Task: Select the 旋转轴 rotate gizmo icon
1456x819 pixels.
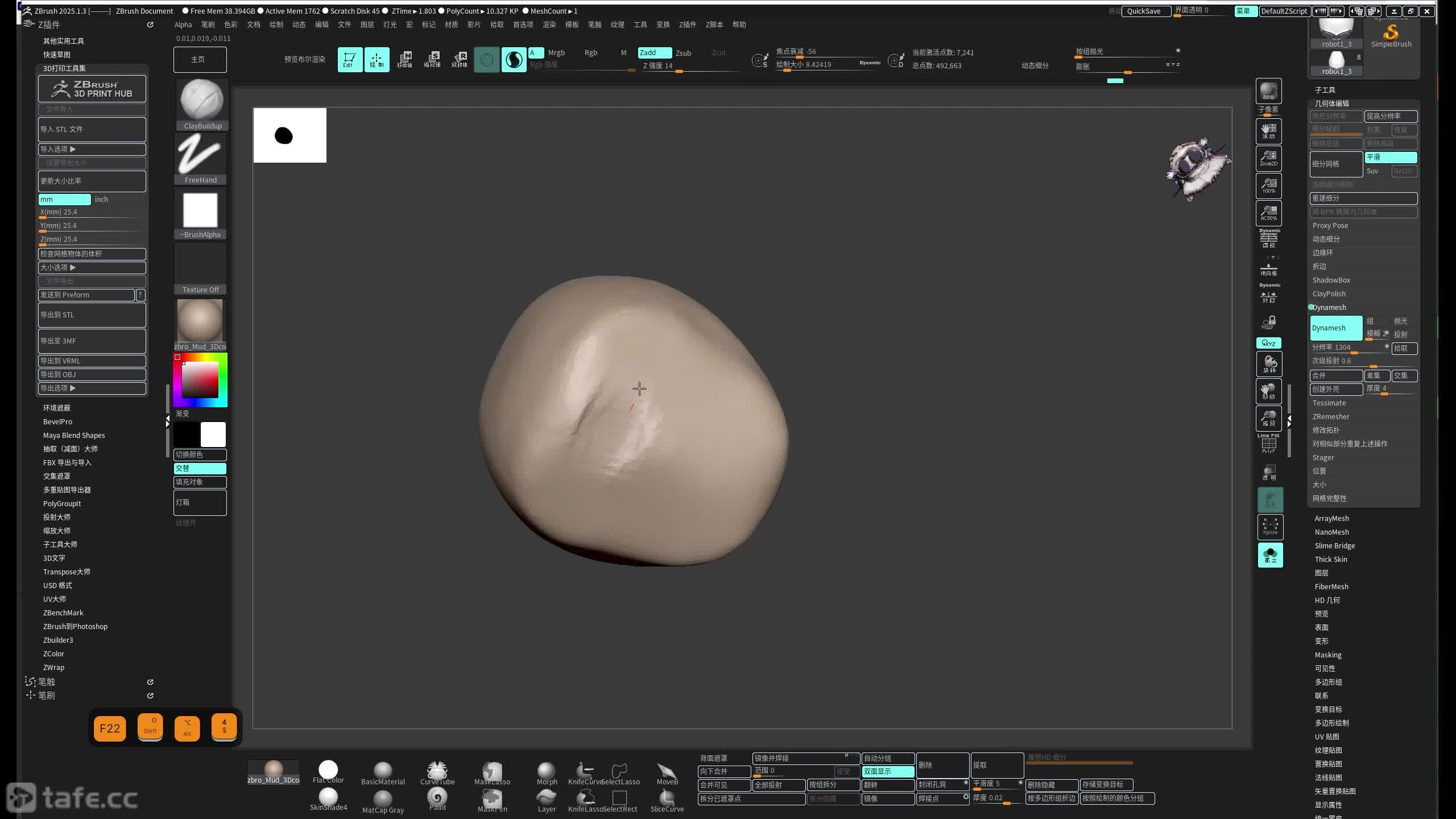Action: (x=459, y=59)
